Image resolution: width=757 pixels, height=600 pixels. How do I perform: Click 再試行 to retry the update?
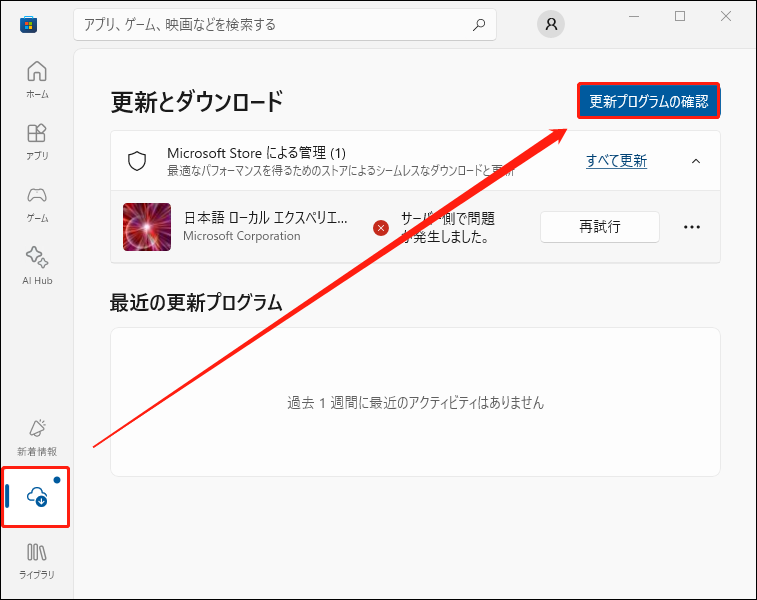600,227
